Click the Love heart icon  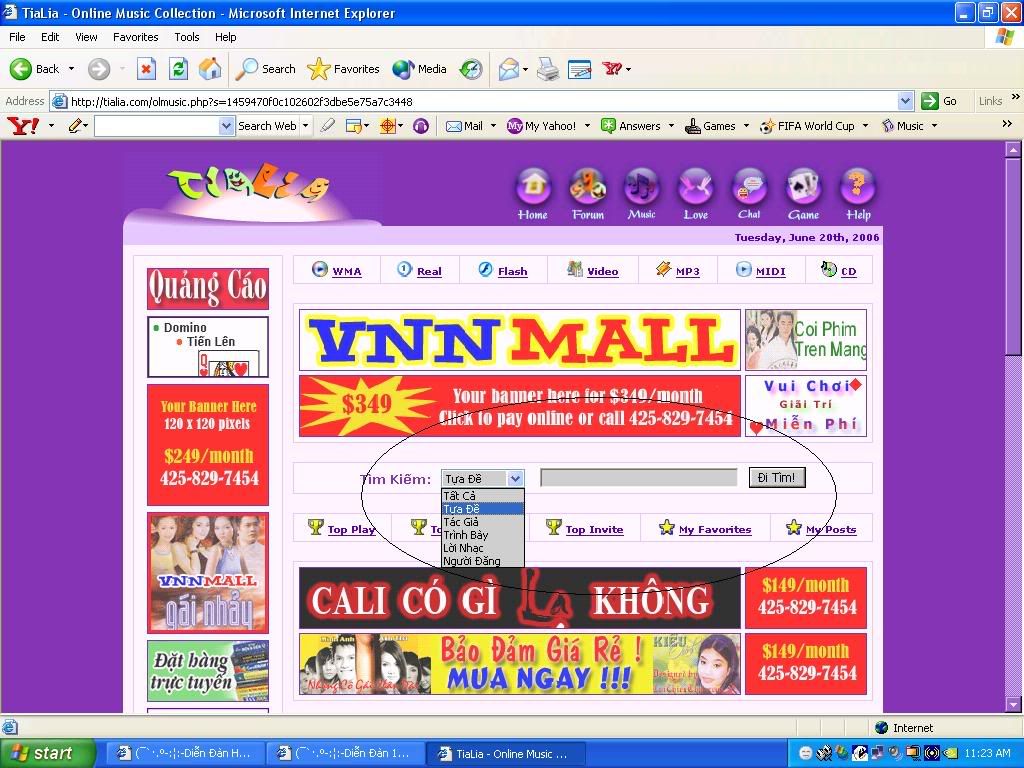pos(695,187)
